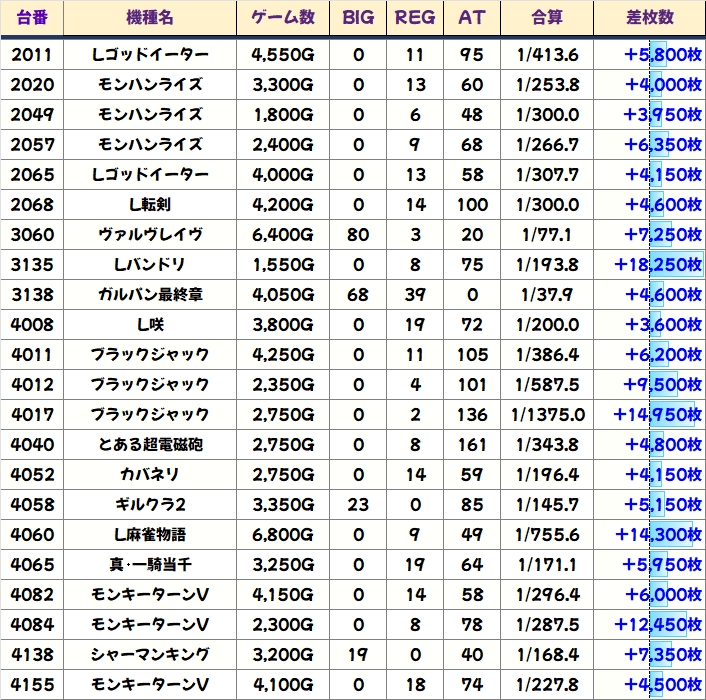Select machine number 2011 cell
This screenshot has height=700, width=706.
click(32, 55)
